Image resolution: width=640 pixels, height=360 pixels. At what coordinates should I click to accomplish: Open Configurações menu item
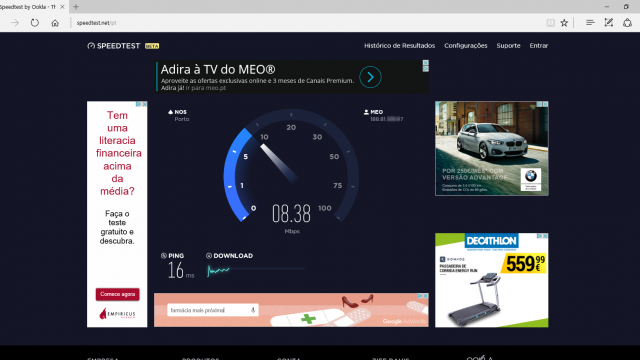coord(466,46)
